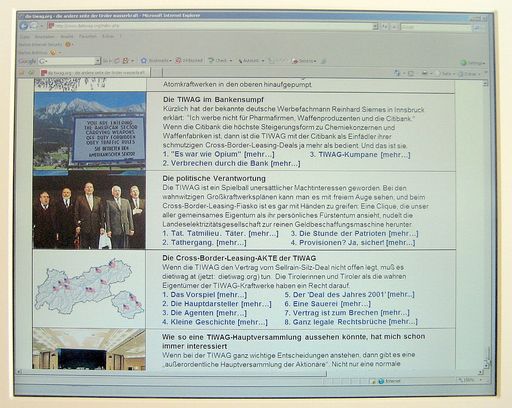This screenshot has width=512, height=408.
Task: Click the assembly hall photo
Action: click(89, 349)
